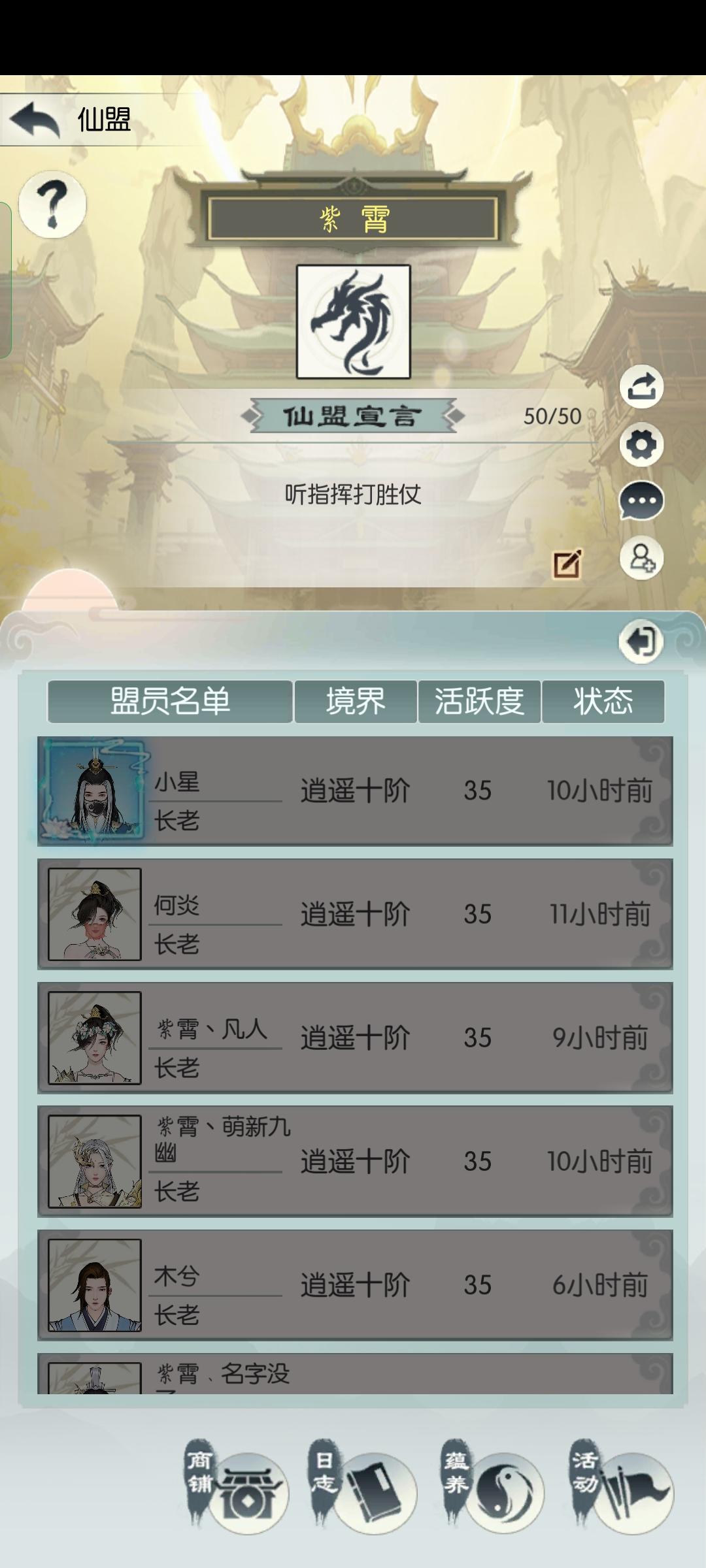Tap the add member person icon
Image resolution: width=706 pixels, height=1568 pixels.
(641, 559)
